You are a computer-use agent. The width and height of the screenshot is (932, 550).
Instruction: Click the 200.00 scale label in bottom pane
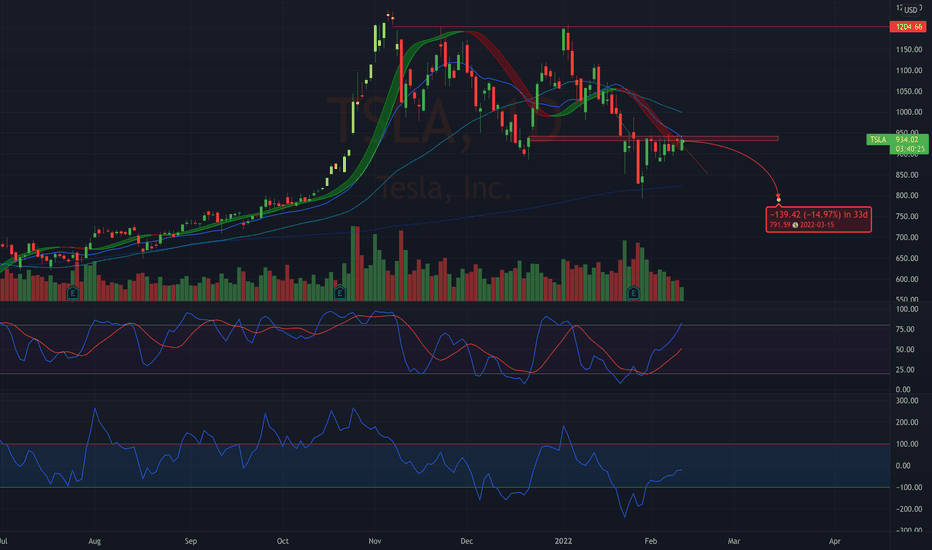pyautogui.click(x=907, y=423)
